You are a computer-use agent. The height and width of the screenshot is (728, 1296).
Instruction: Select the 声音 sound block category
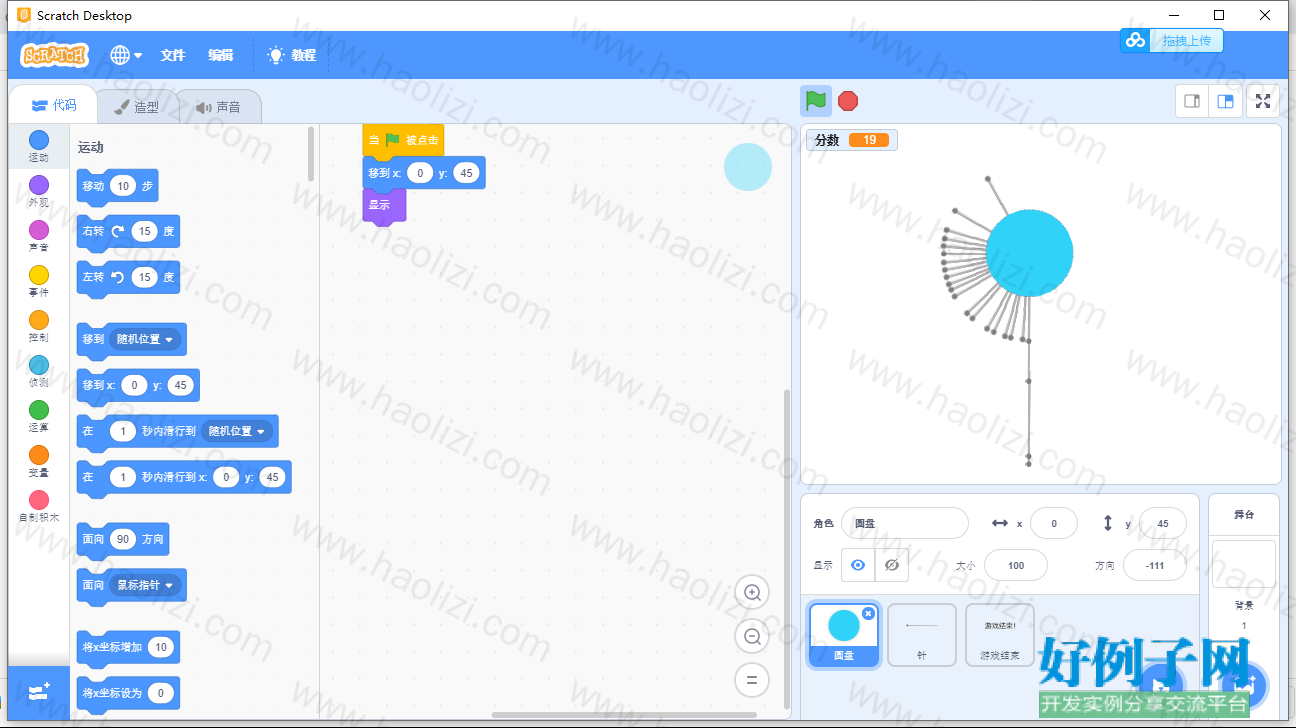tap(38, 236)
